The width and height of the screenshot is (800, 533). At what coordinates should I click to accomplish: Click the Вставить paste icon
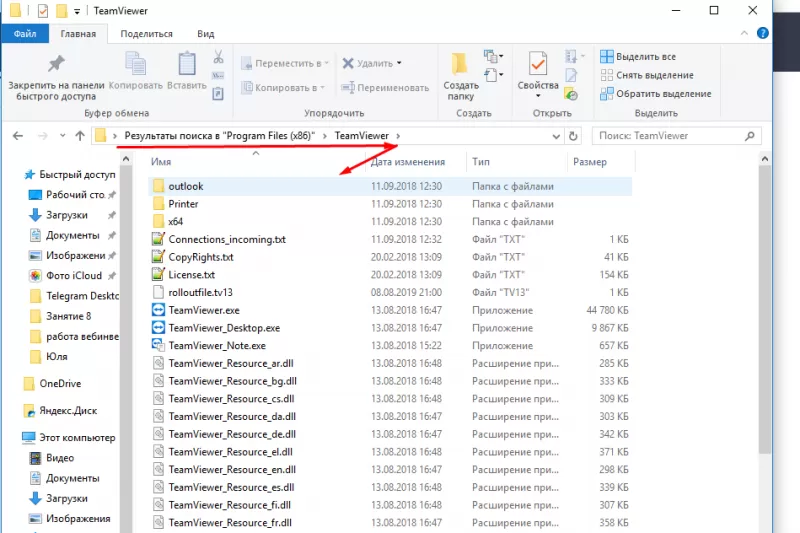(187, 65)
